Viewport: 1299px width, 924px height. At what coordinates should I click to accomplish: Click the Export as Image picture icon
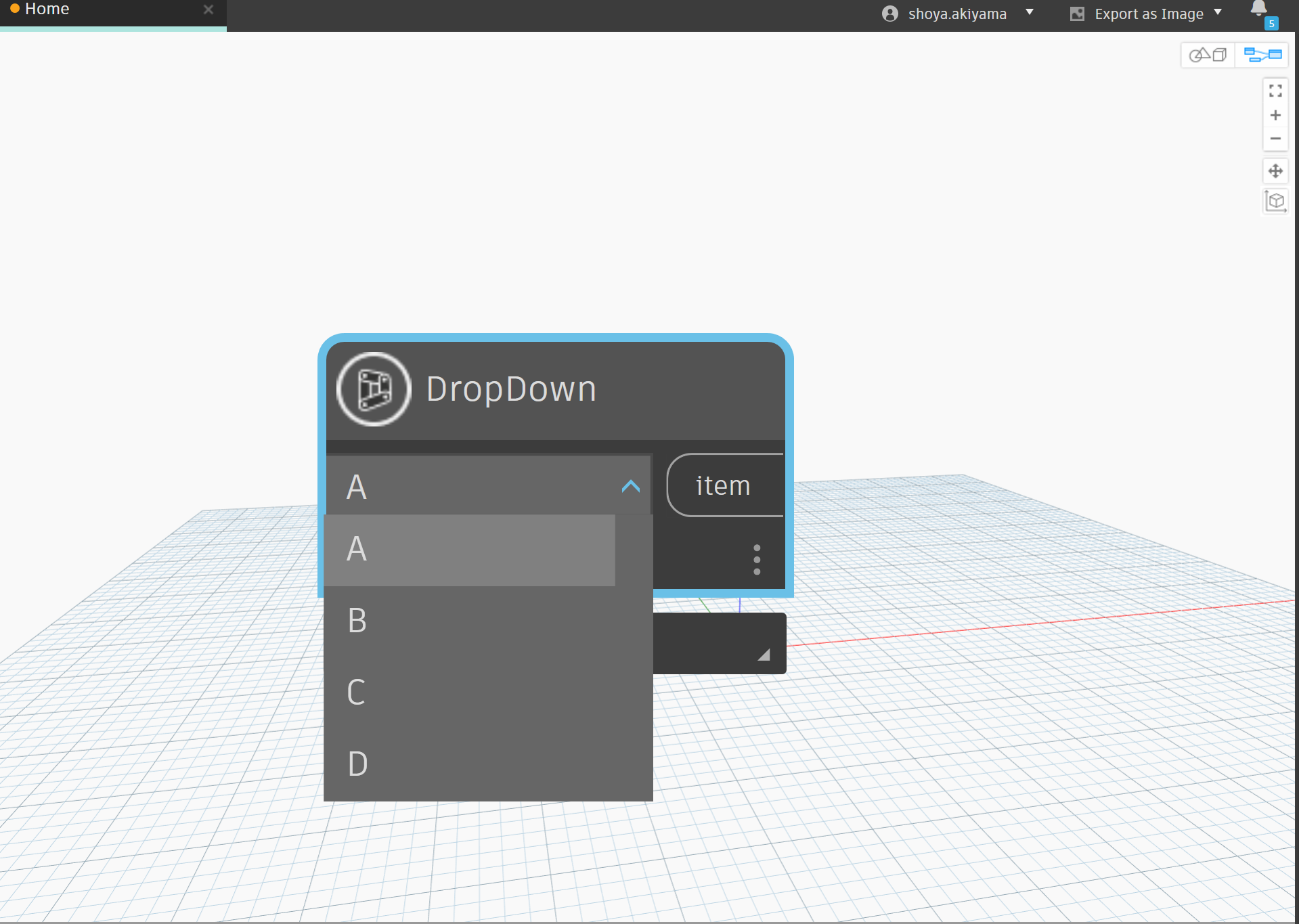1077,14
